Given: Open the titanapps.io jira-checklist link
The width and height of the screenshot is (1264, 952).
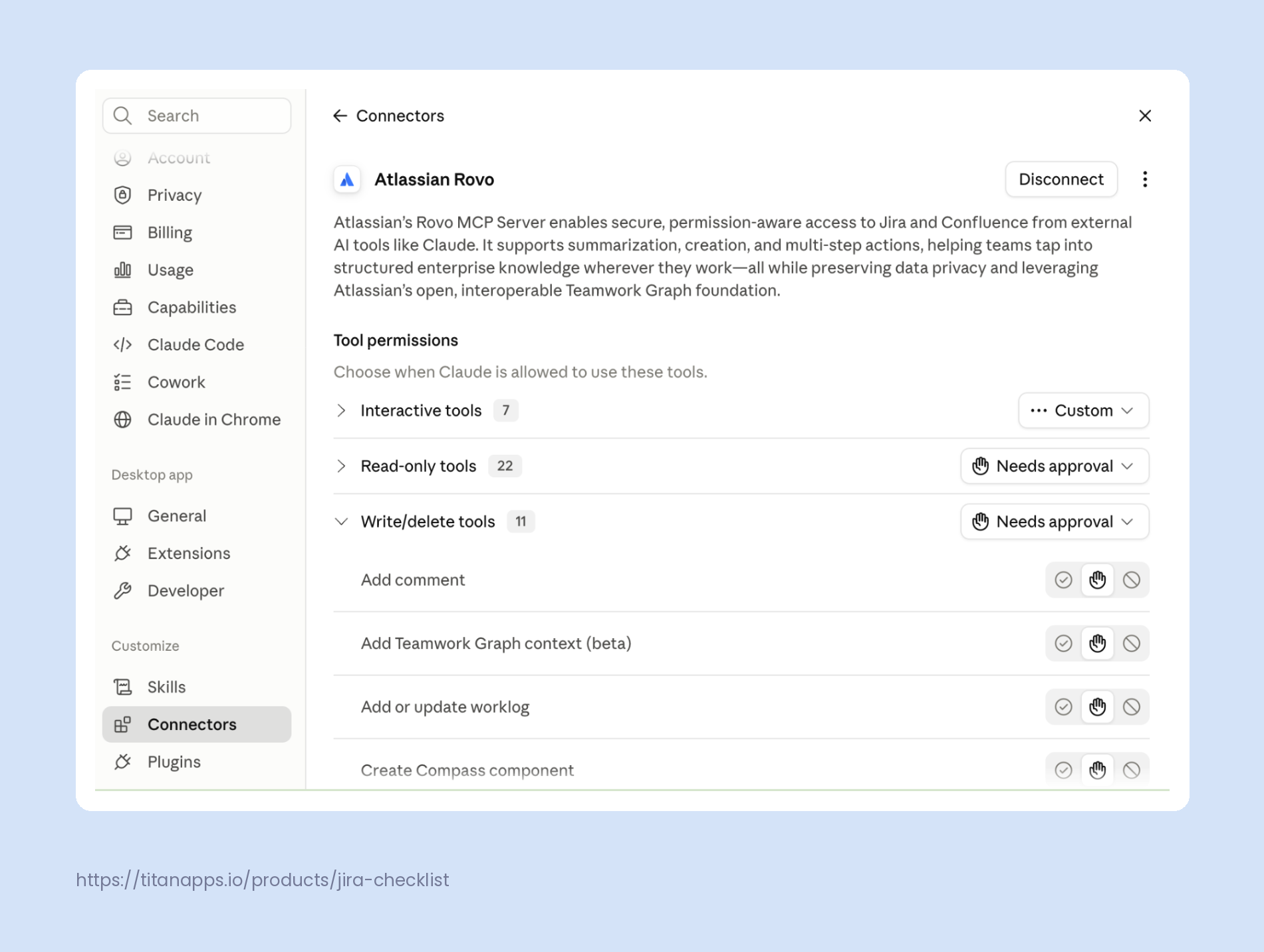Looking at the screenshot, I should (x=263, y=880).
